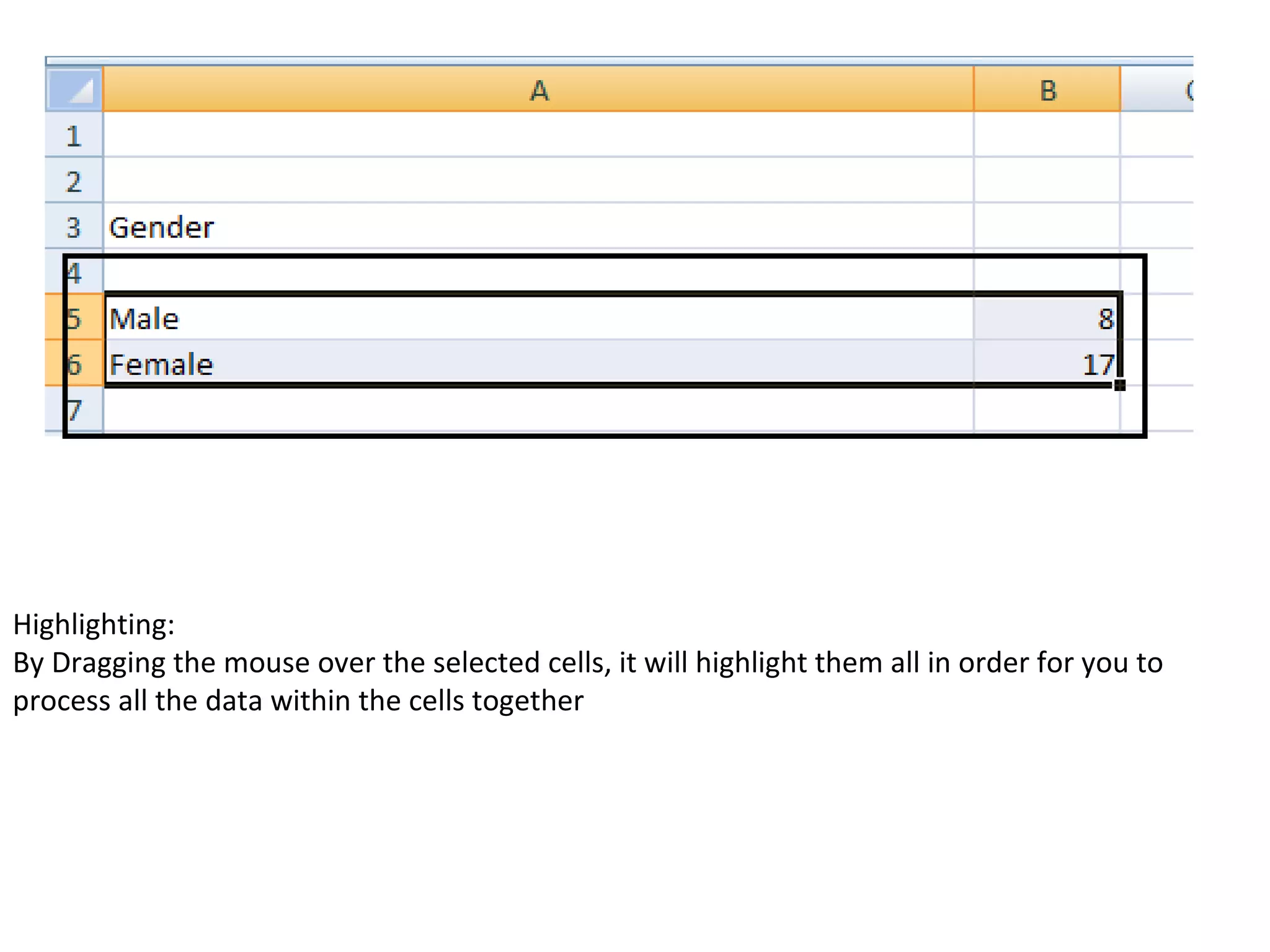Click the cell containing value 8
Viewport: 1270px width, 952px height.
pos(1047,318)
